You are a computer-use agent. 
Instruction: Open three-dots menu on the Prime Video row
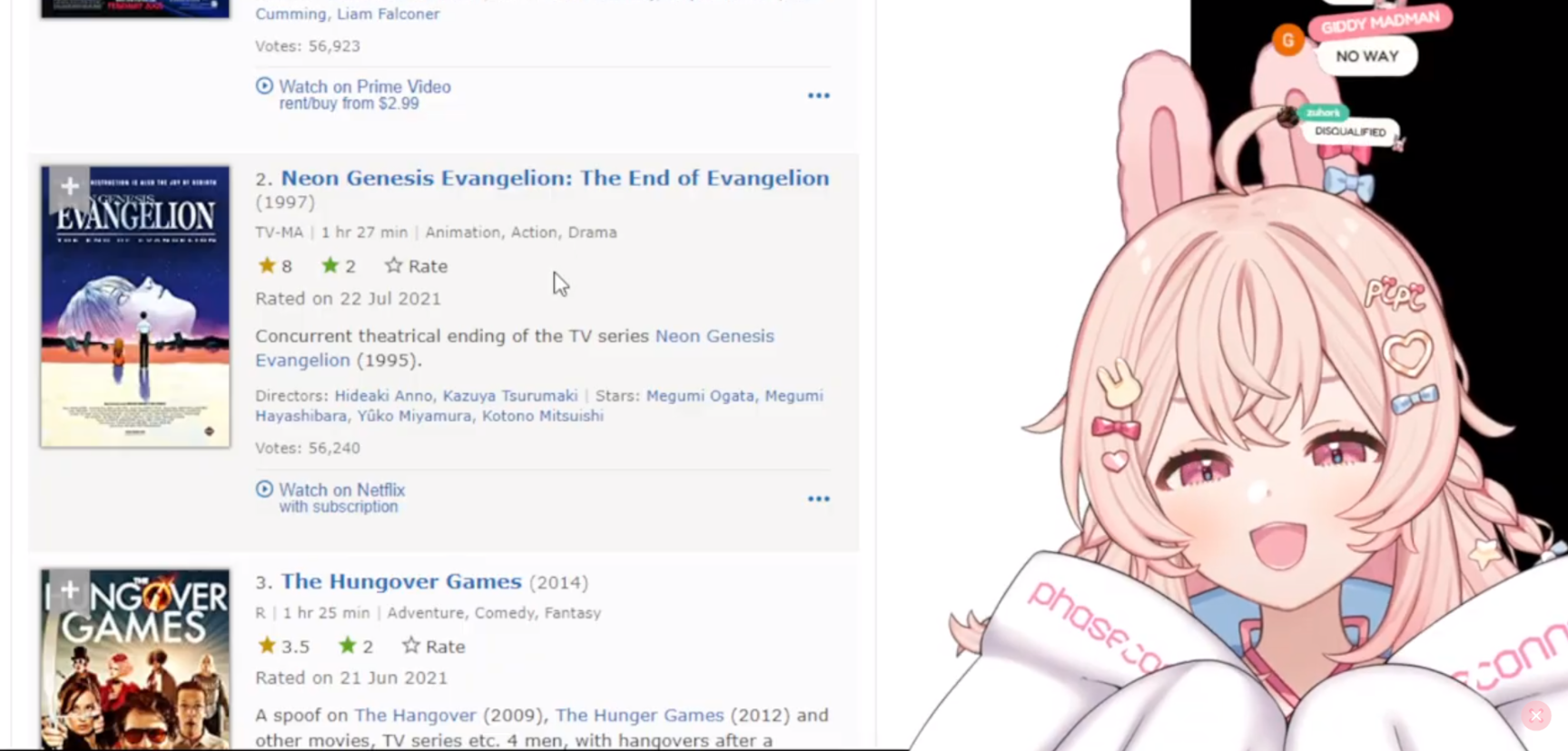[x=819, y=95]
